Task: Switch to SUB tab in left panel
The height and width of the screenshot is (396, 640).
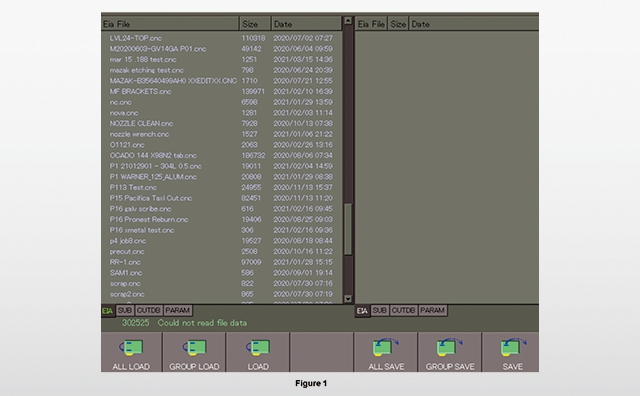Action: pyautogui.click(x=125, y=310)
